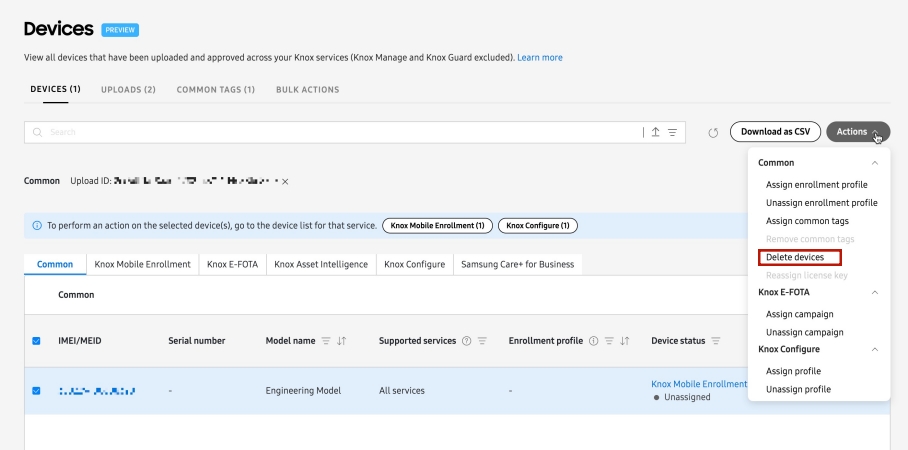Click the Learn more link
This screenshot has height=450, width=908.
click(x=540, y=57)
